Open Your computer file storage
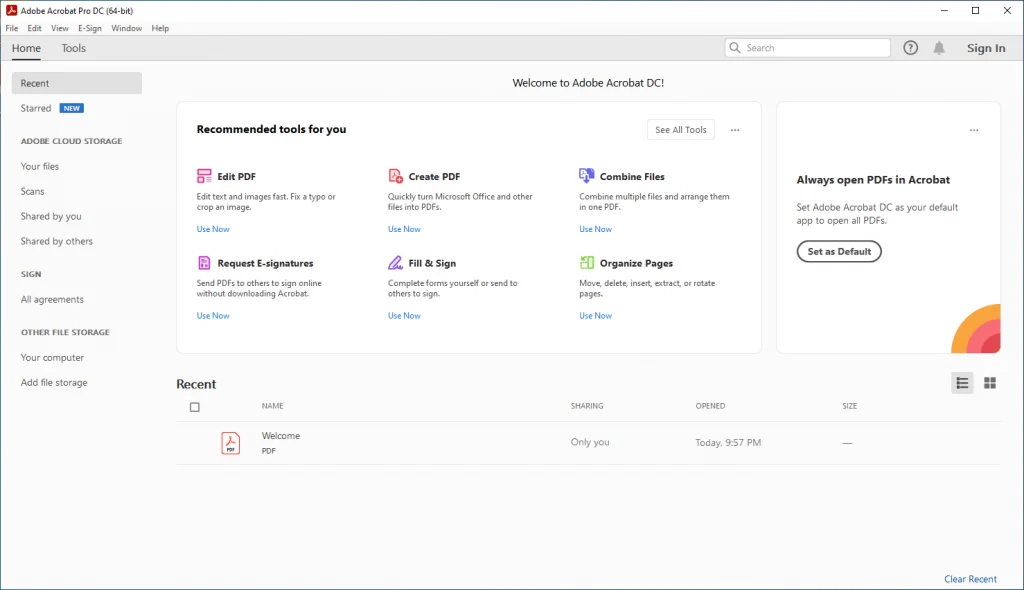 click(x=52, y=357)
